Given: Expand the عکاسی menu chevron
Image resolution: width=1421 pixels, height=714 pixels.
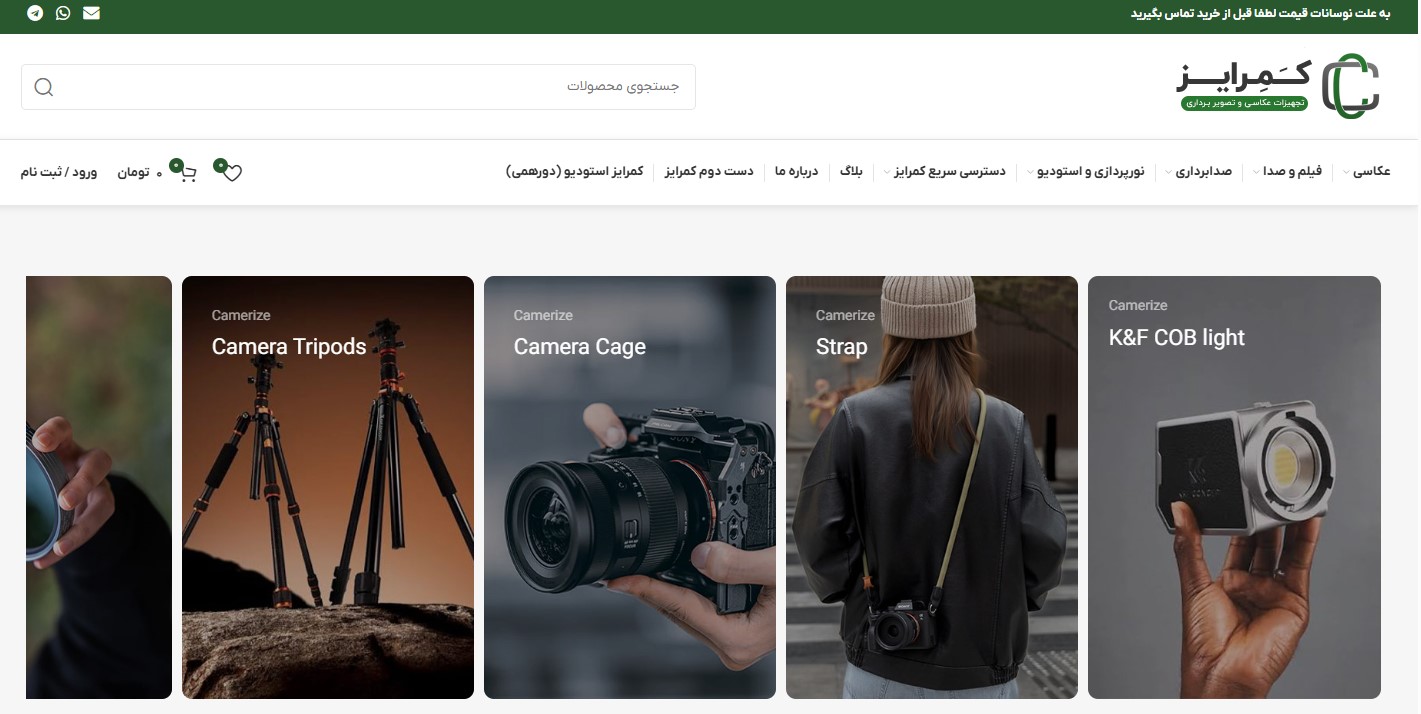Looking at the screenshot, I should pyautogui.click(x=1345, y=173).
